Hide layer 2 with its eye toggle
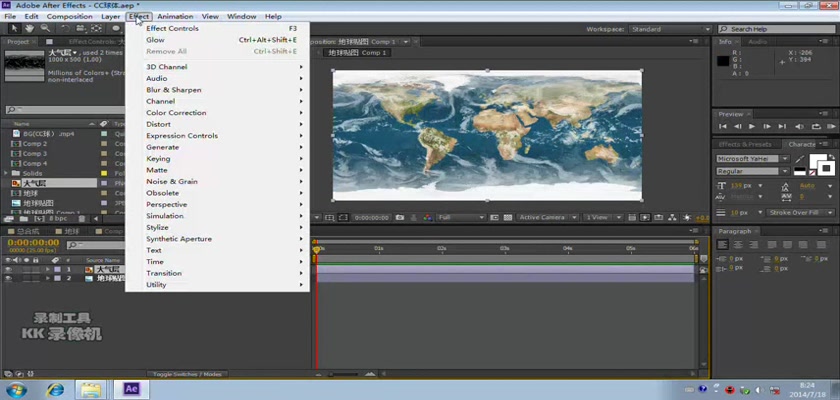This screenshot has width=840, height=400. pos(8,278)
